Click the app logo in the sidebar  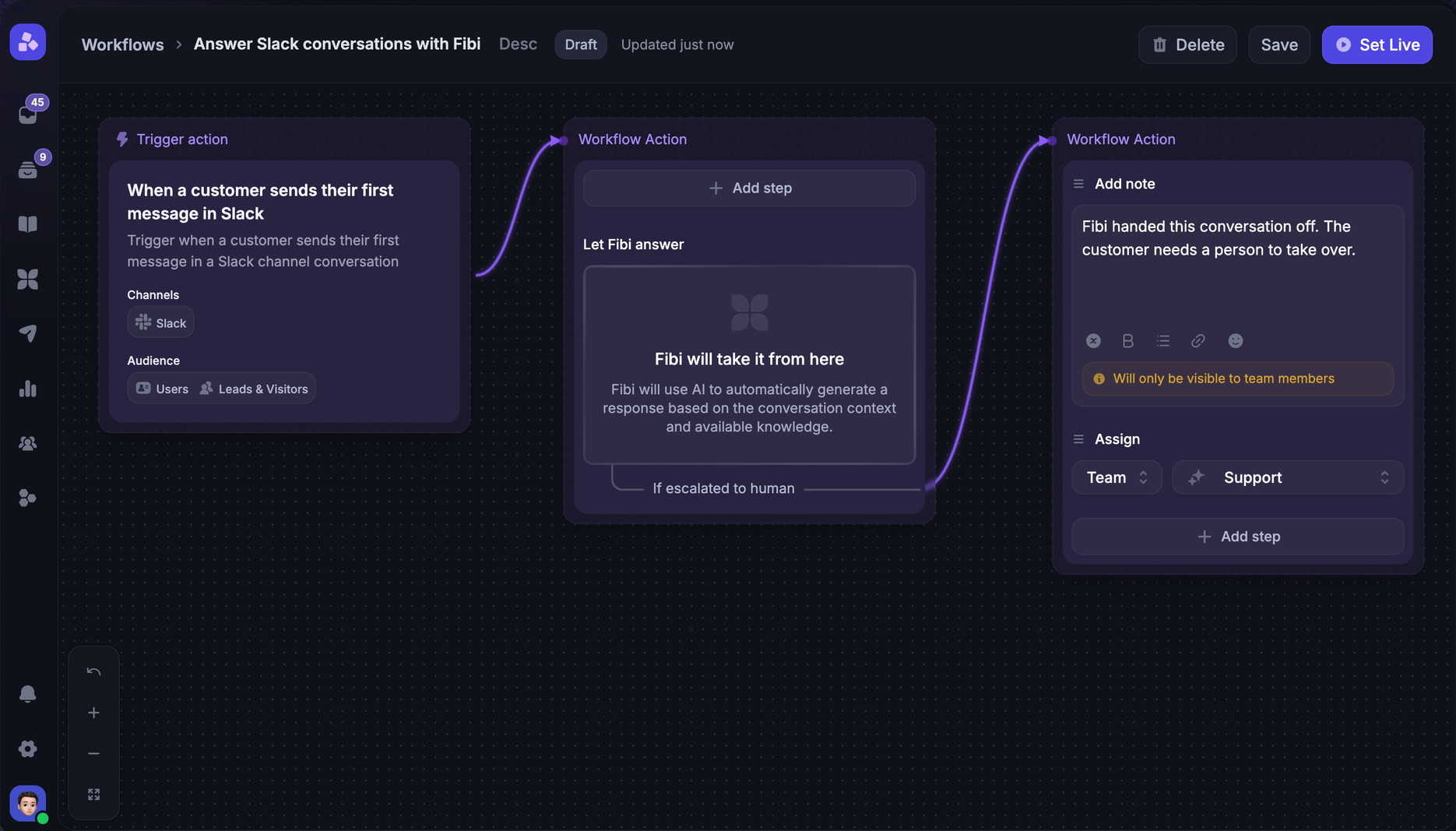pos(28,42)
